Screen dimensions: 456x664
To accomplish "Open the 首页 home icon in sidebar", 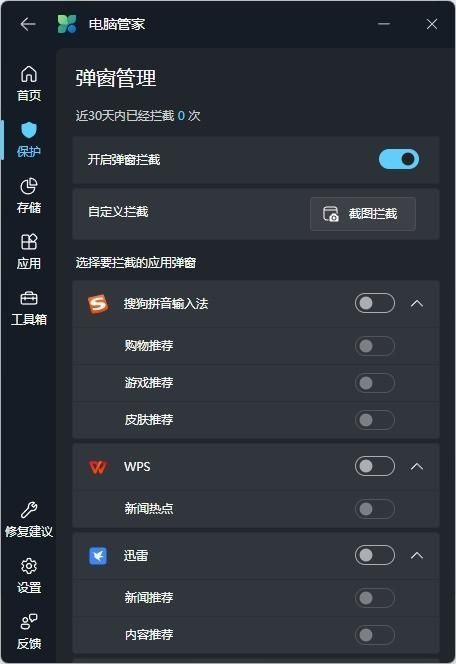I will (x=29, y=74).
